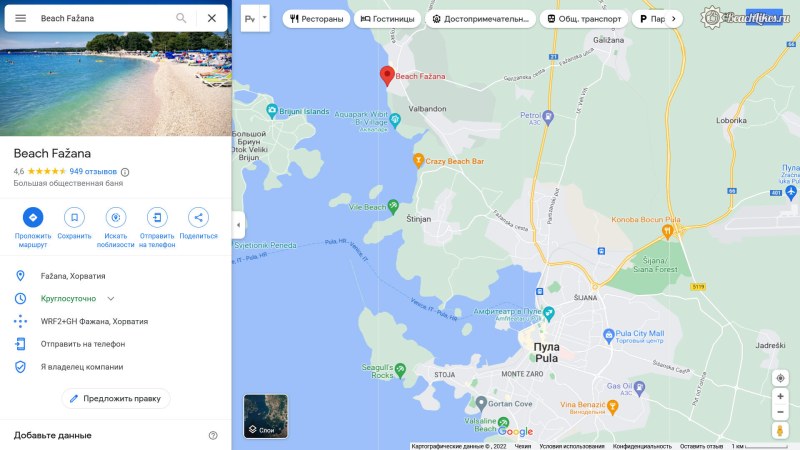Screen dimensions: 800x450
Task: Click the Предложить правку button
Action: coord(116,398)
